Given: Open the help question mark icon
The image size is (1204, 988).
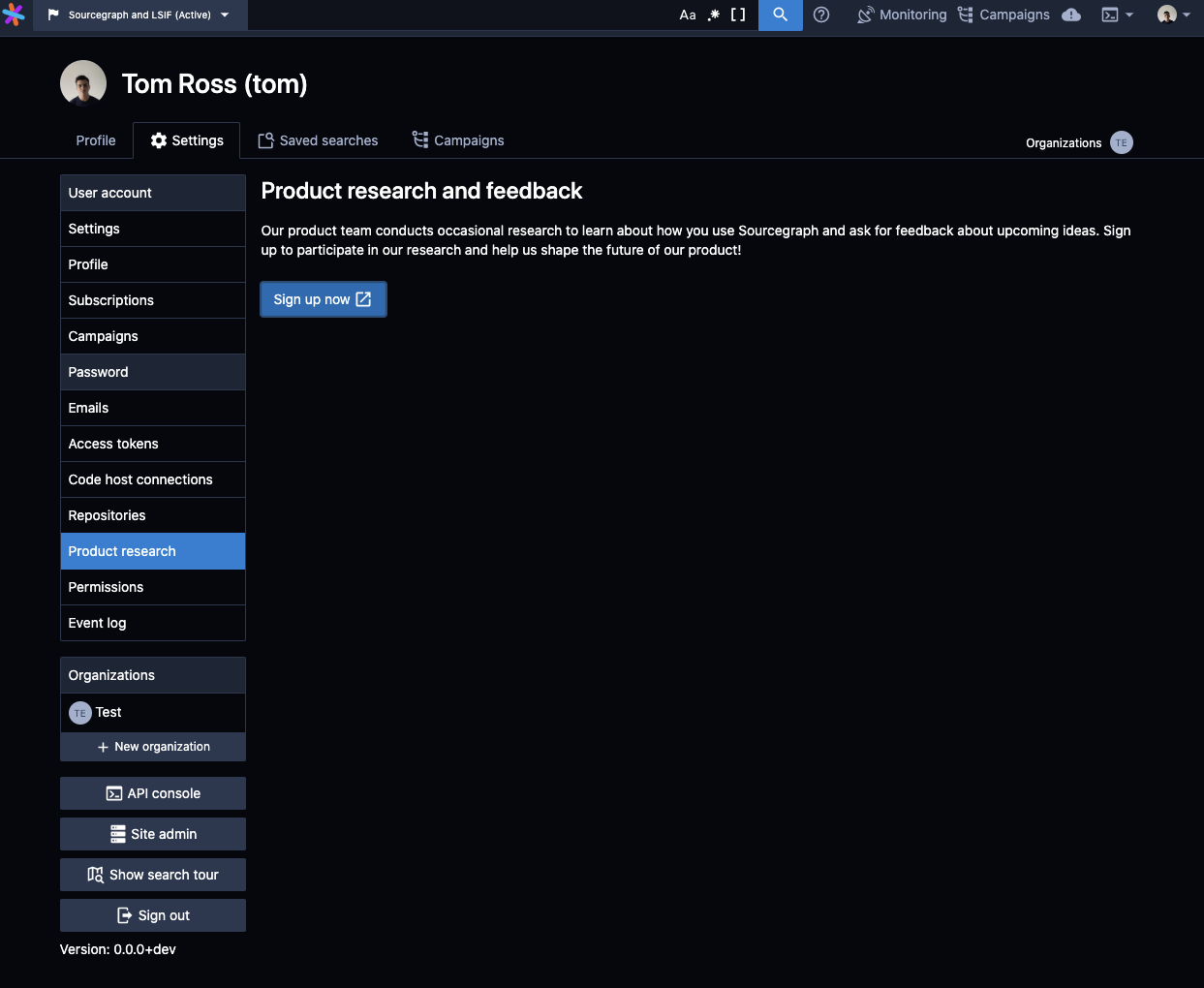Looking at the screenshot, I should click(x=821, y=15).
